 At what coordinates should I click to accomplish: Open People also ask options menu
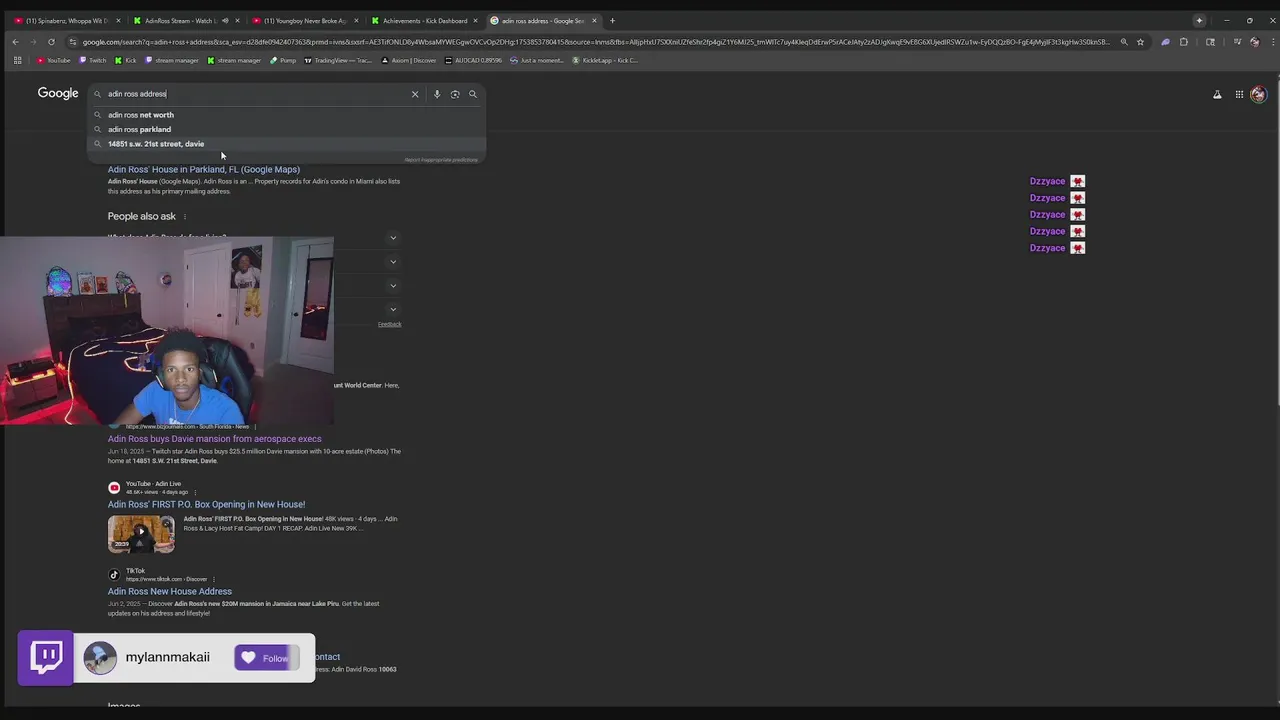(184, 216)
